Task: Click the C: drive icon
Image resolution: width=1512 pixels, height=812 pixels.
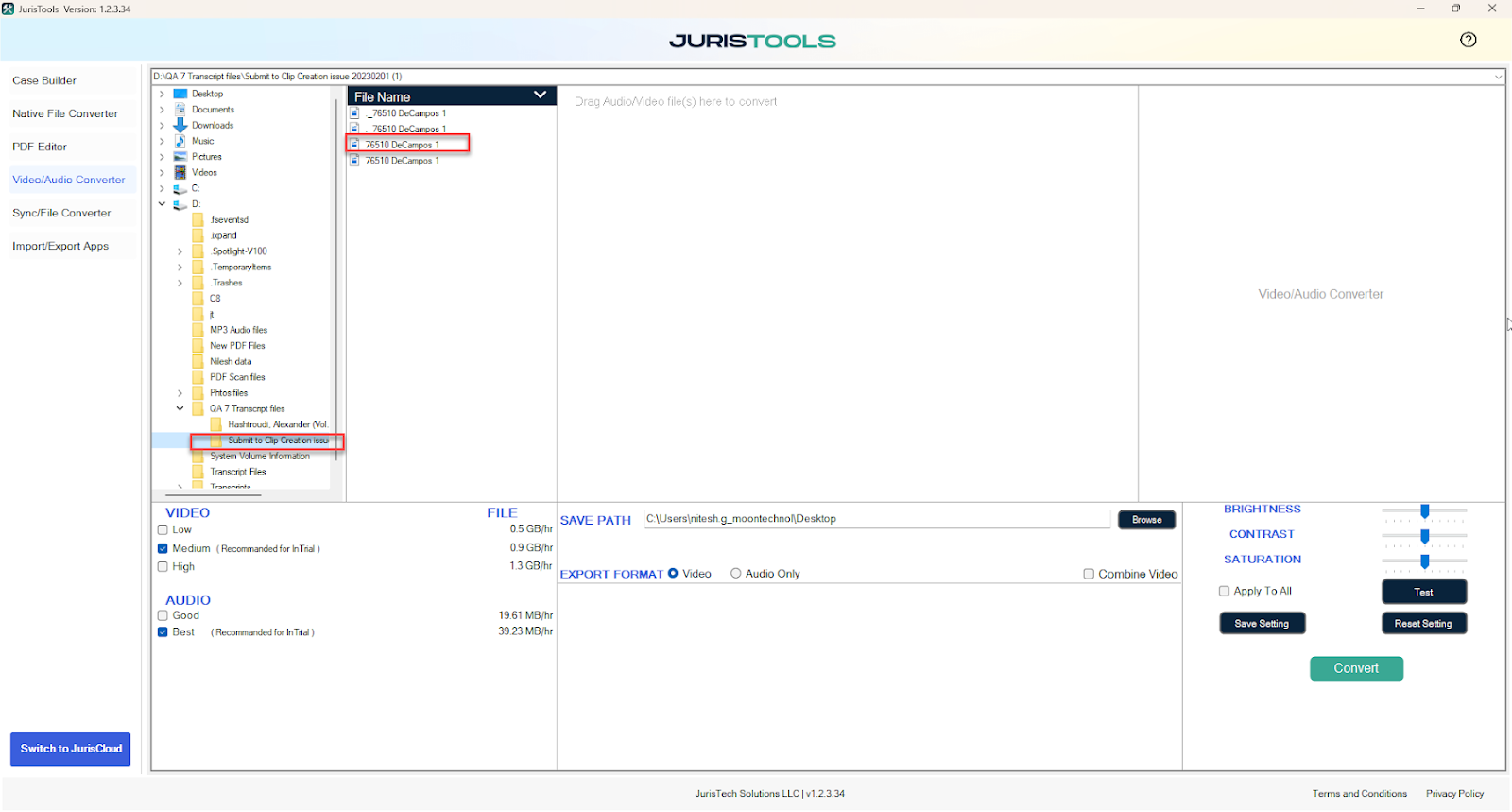Action: [x=180, y=188]
